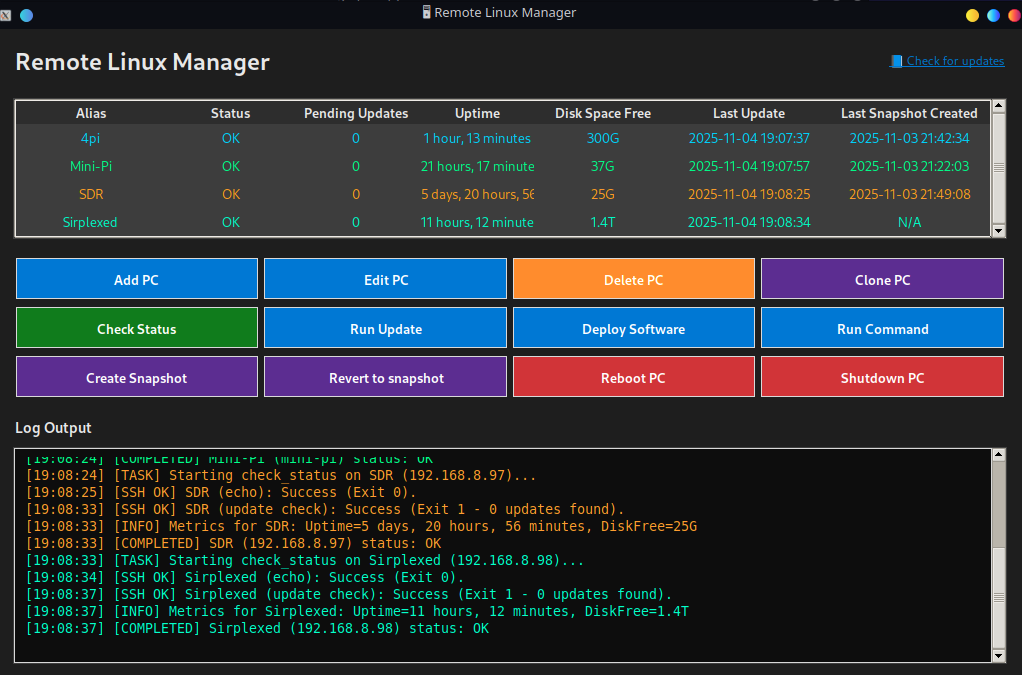Click Revert to snapshot

(x=385, y=377)
